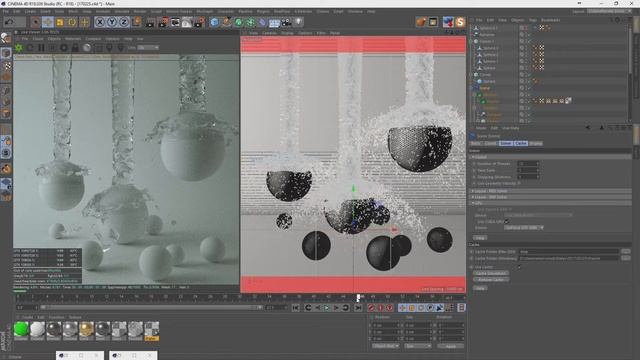This screenshot has width=640, height=360.
Task: Open the GPU Device dropdown
Action: point(524,228)
